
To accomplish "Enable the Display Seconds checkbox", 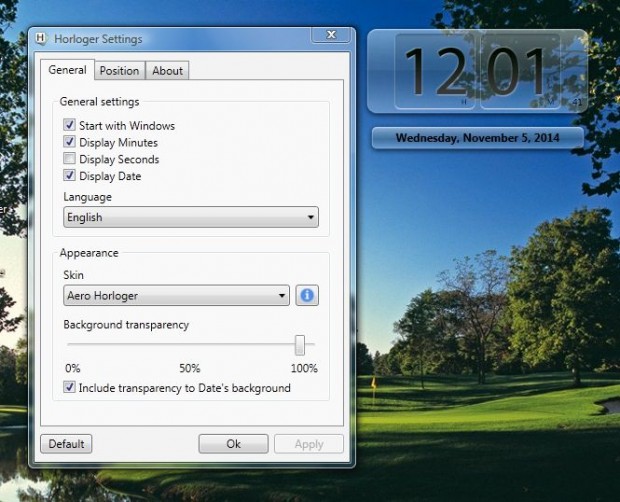I will coord(70,159).
